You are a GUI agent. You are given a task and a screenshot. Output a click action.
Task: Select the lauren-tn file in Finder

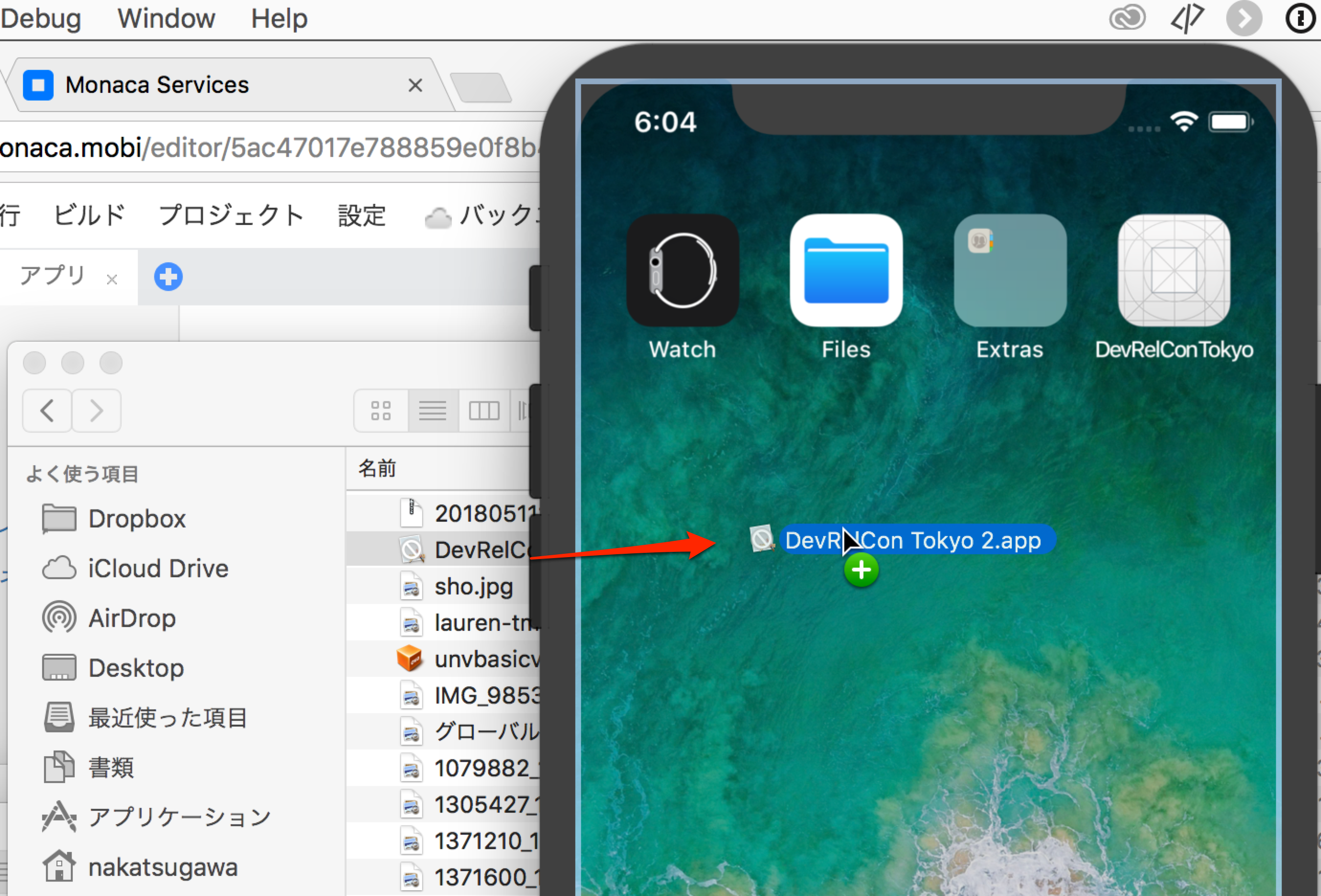tap(443, 623)
